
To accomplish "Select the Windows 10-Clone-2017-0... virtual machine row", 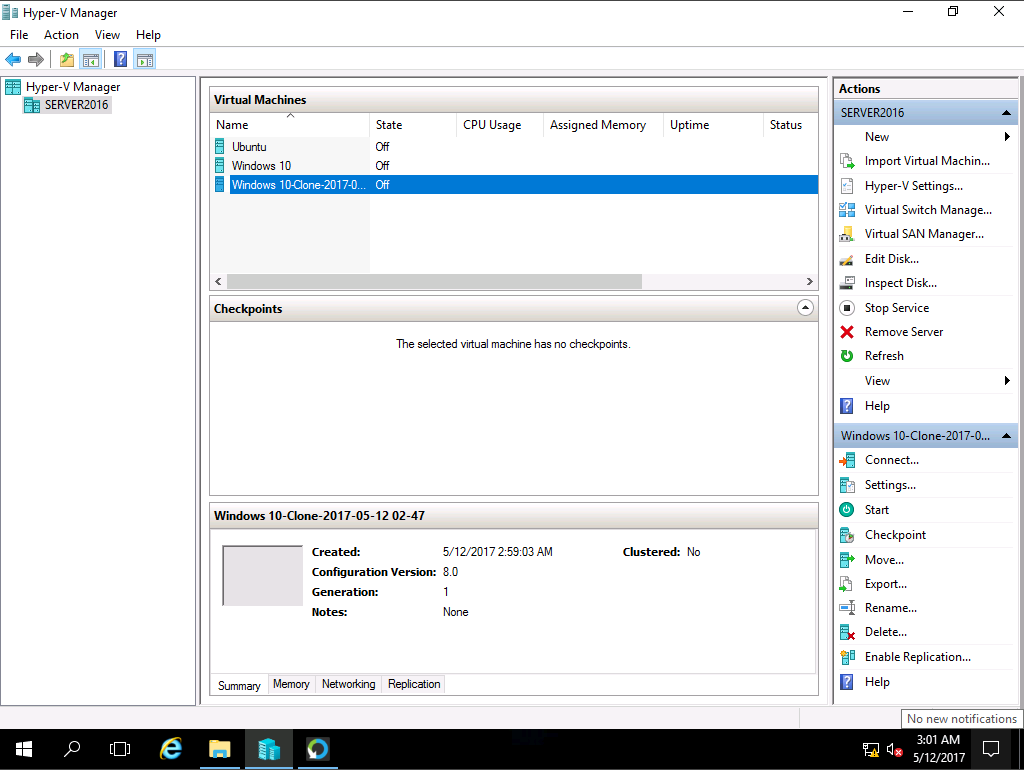I will point(514,185).
